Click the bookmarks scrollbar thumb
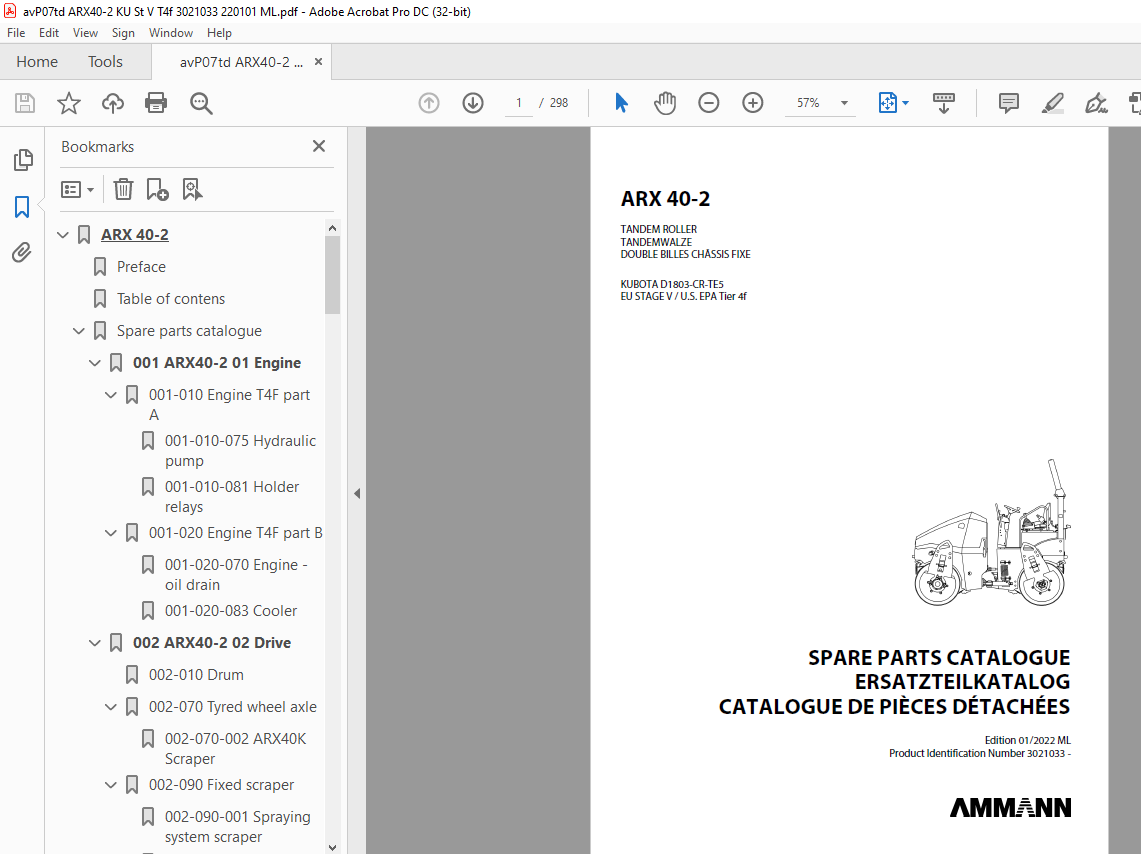The height and width of the screenshot is (854, 1141). tap(333, 275)
